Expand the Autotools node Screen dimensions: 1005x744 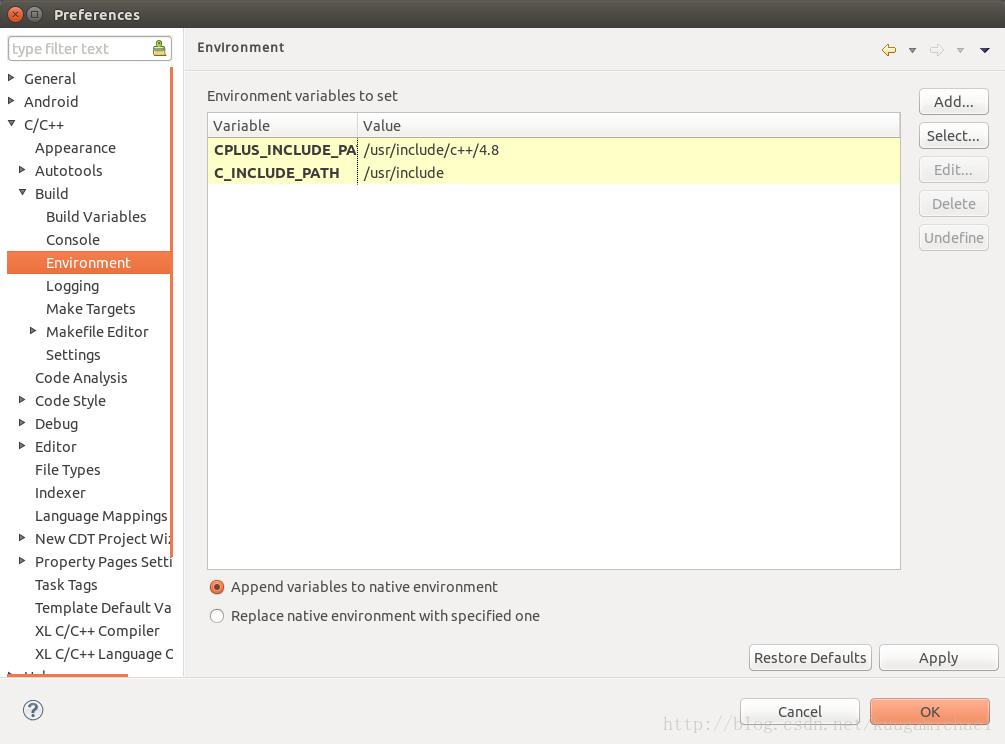click(x=22, y=170)
